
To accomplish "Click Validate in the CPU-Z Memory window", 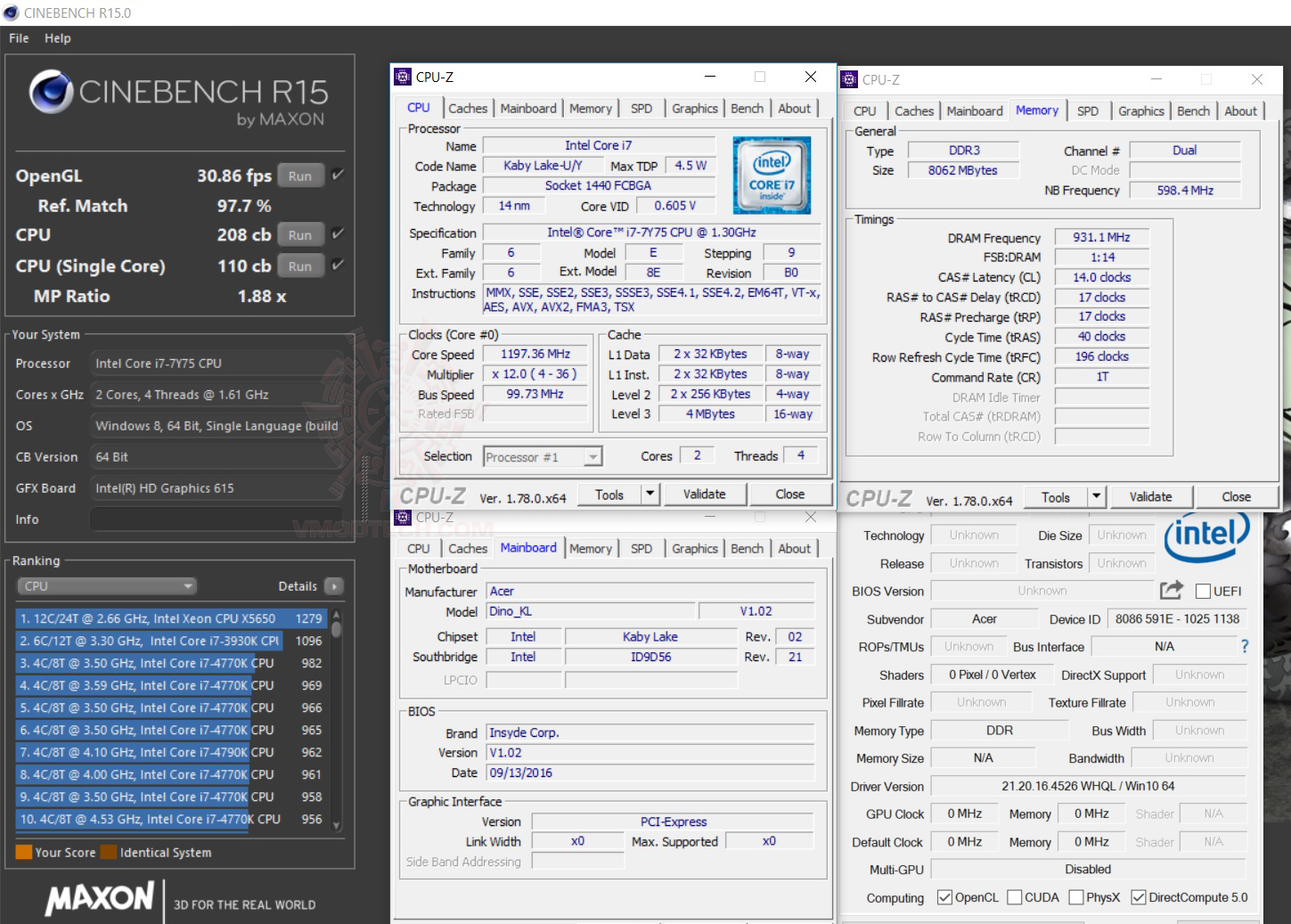I will point(1150,496).
